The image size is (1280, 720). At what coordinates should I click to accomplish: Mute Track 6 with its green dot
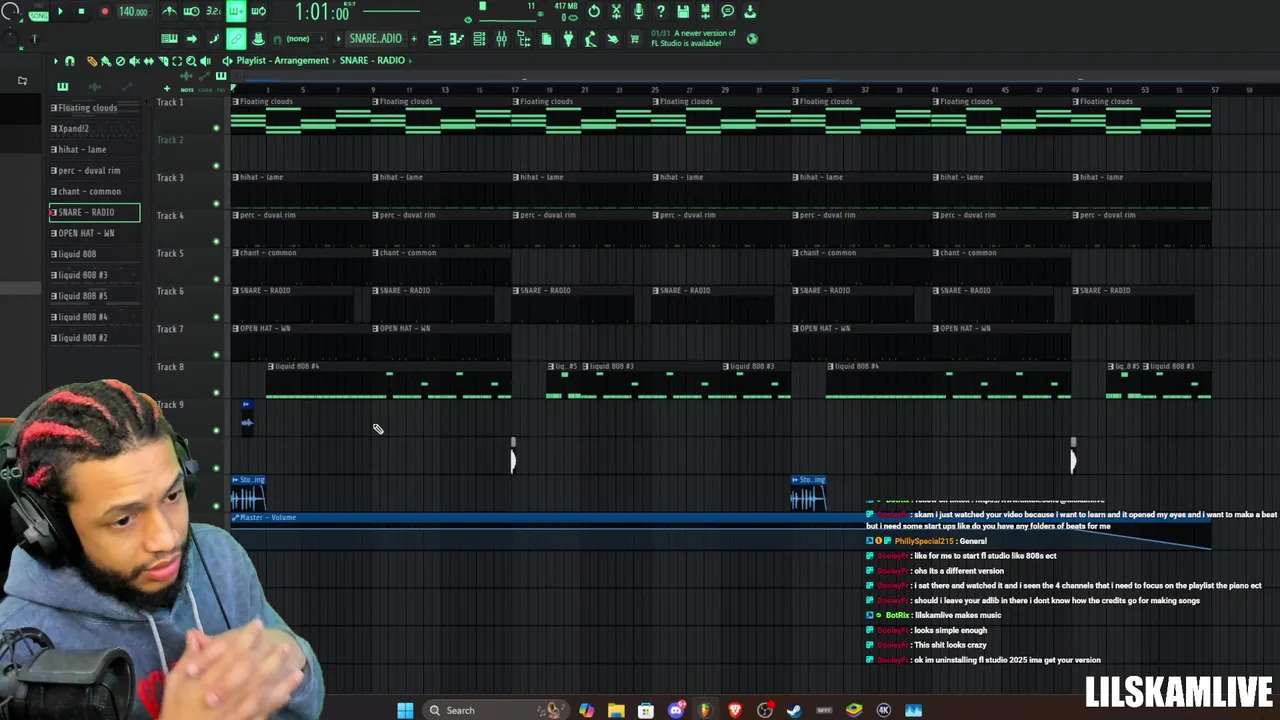pyautogui.click(x=216, y=317)
